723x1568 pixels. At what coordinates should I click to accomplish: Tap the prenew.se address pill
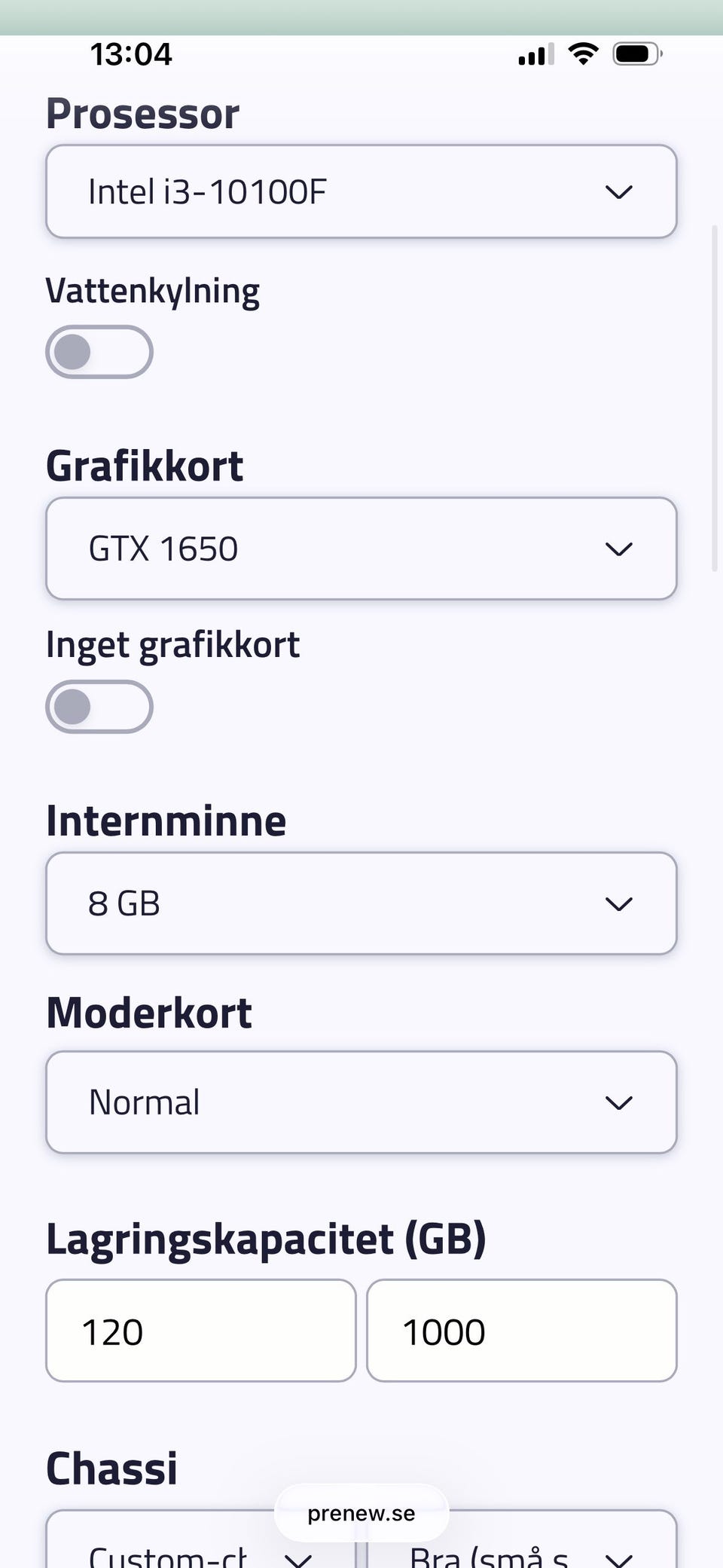click(x=361, y=1513)
